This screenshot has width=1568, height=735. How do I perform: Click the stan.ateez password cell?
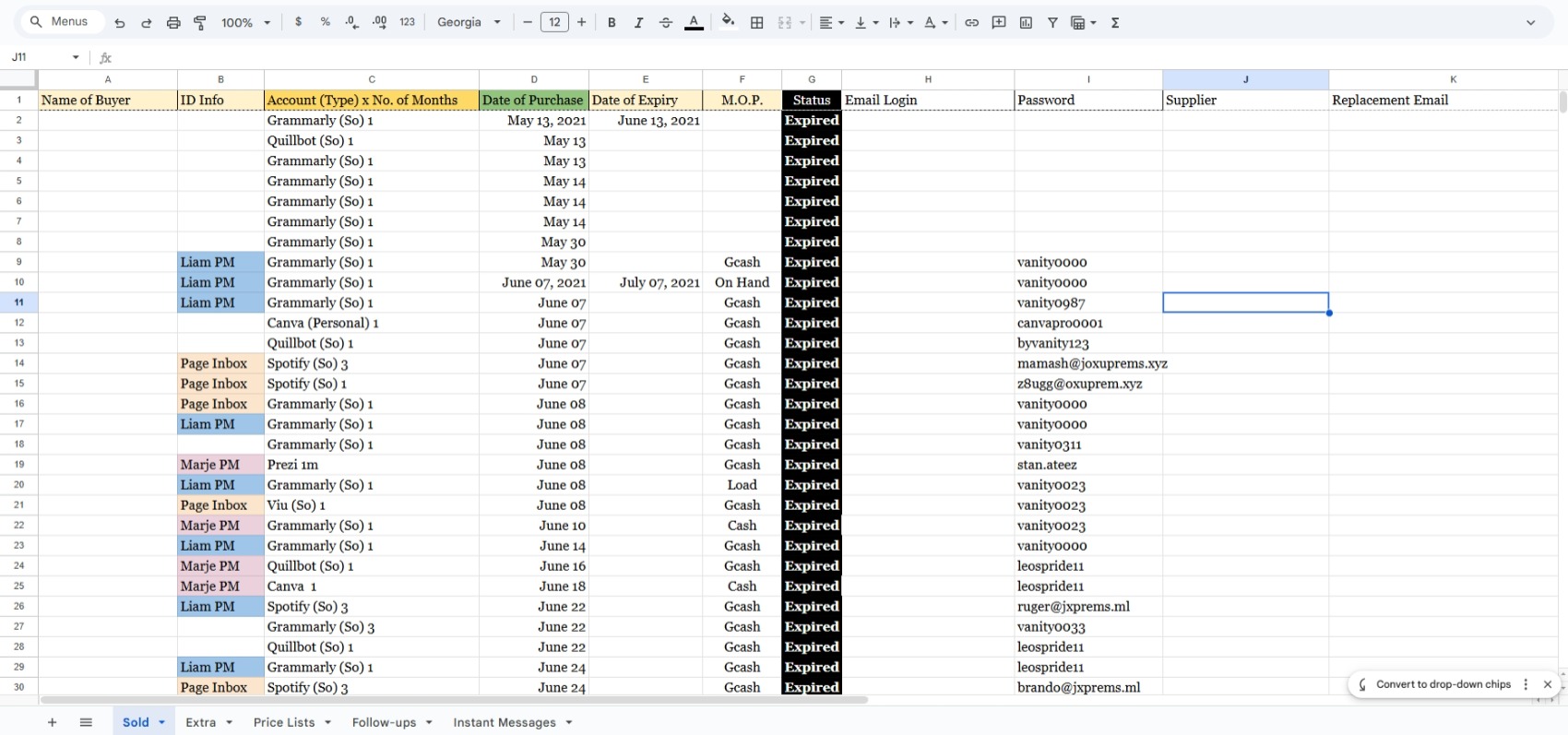point(1088,465)
